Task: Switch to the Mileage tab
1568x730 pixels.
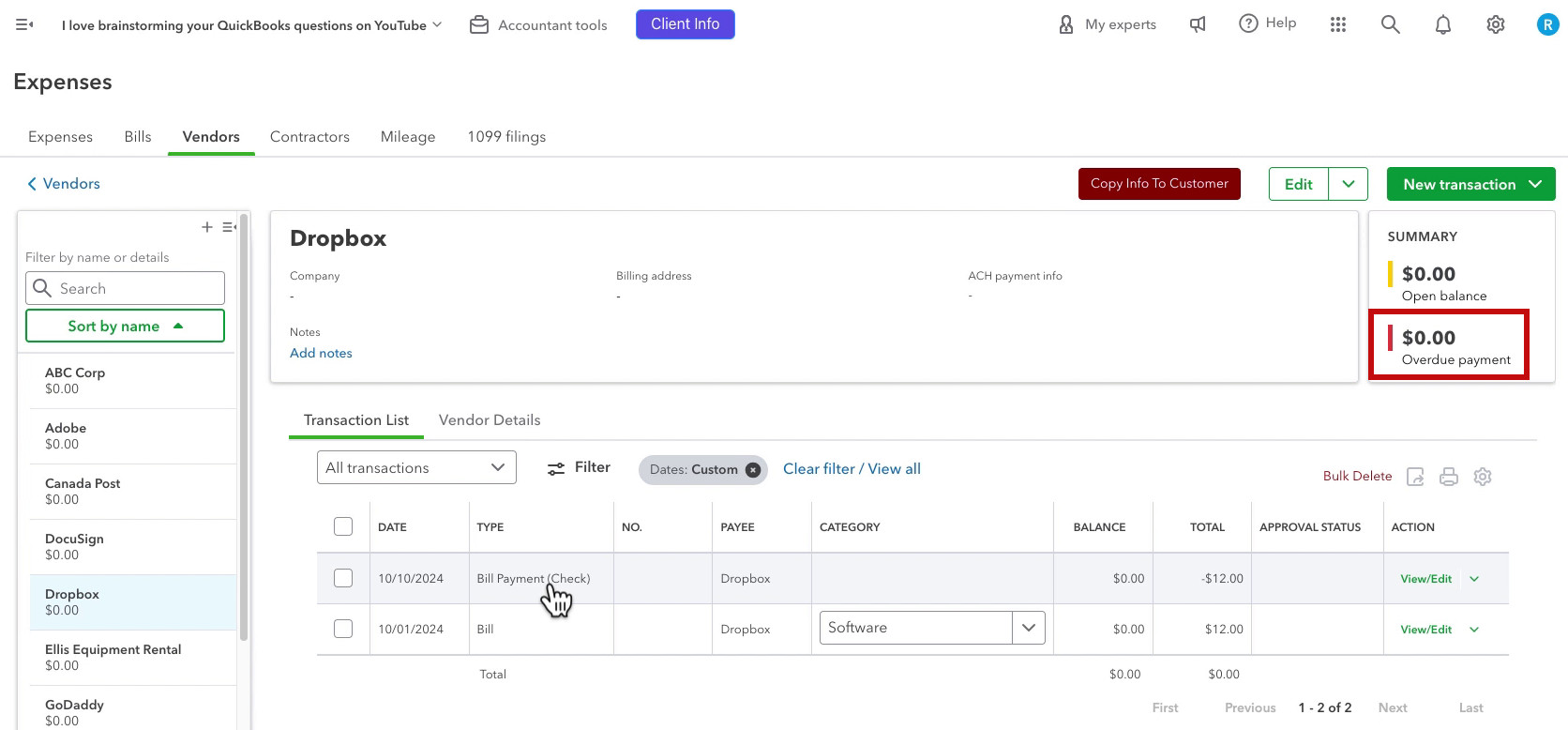Action: 408,137
